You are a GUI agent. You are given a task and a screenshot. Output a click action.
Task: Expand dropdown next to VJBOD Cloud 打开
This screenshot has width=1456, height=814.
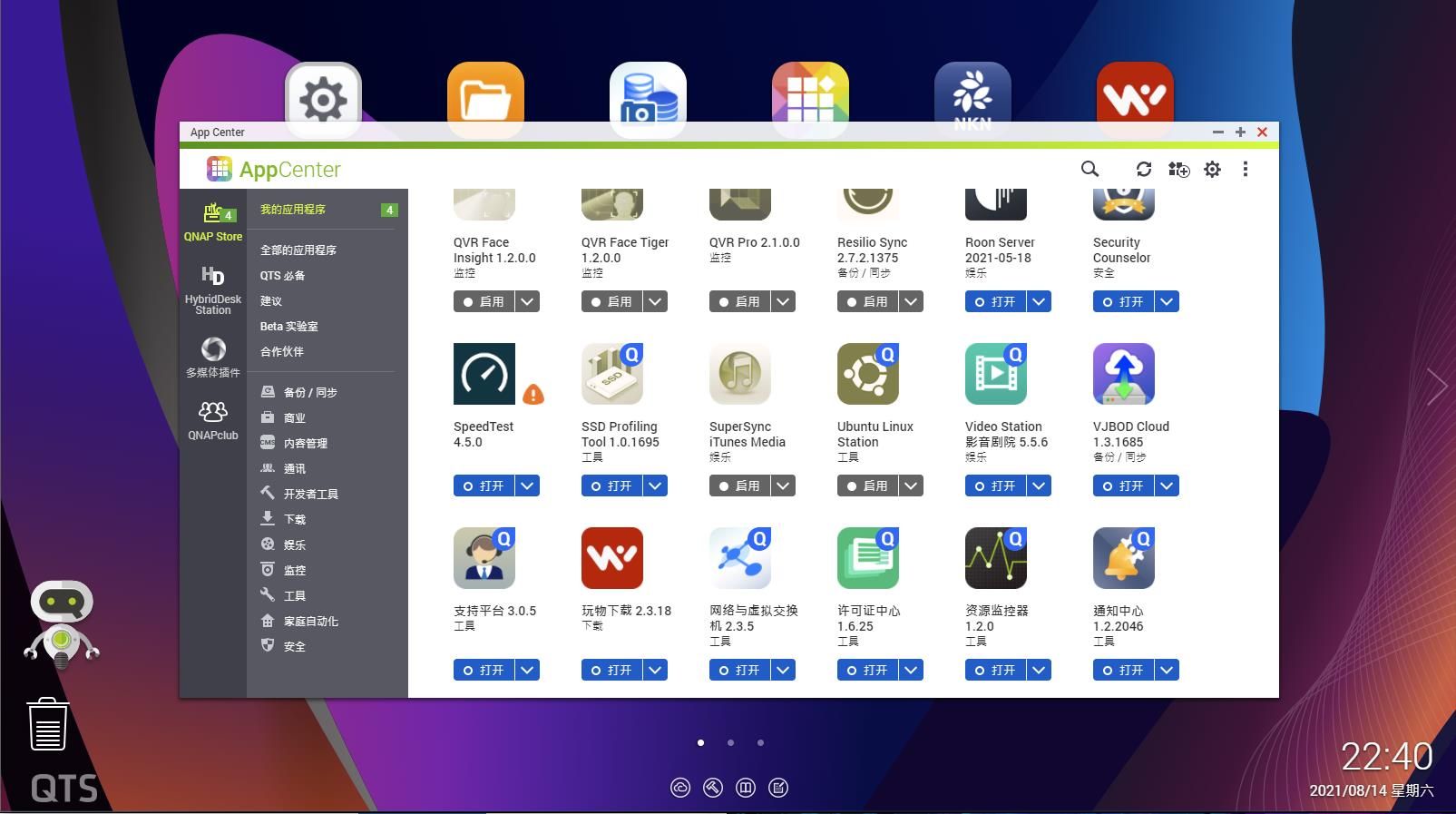[x=1167, y=485]
